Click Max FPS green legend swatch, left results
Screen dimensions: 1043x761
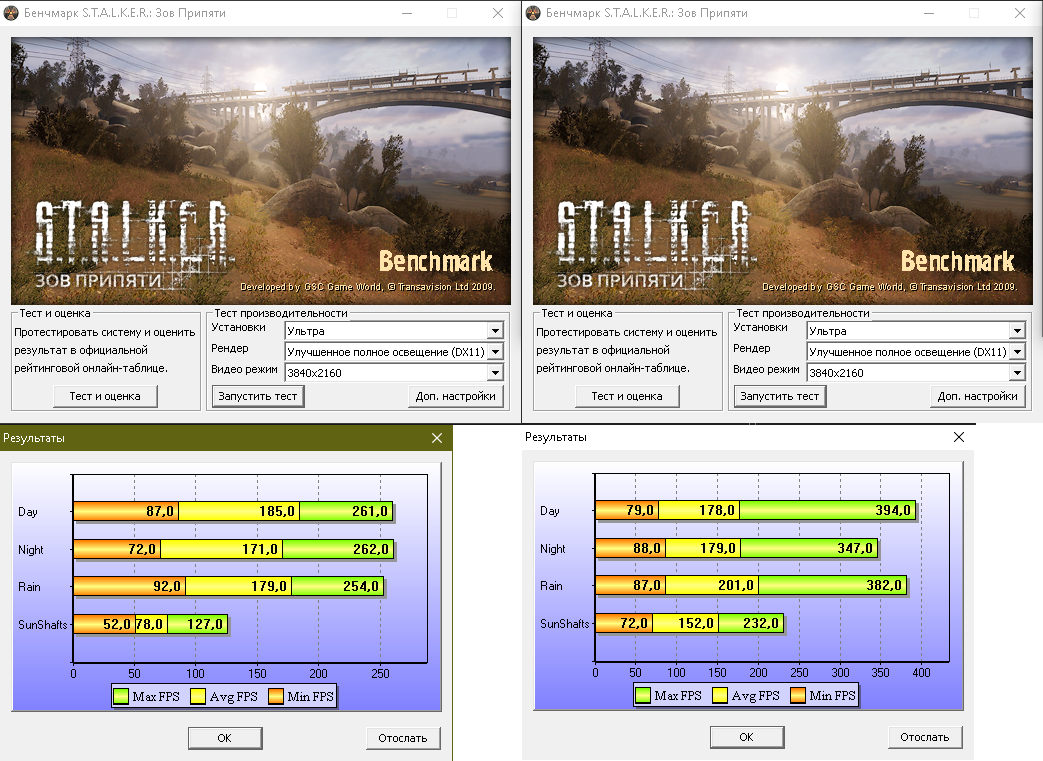point(121,696)
